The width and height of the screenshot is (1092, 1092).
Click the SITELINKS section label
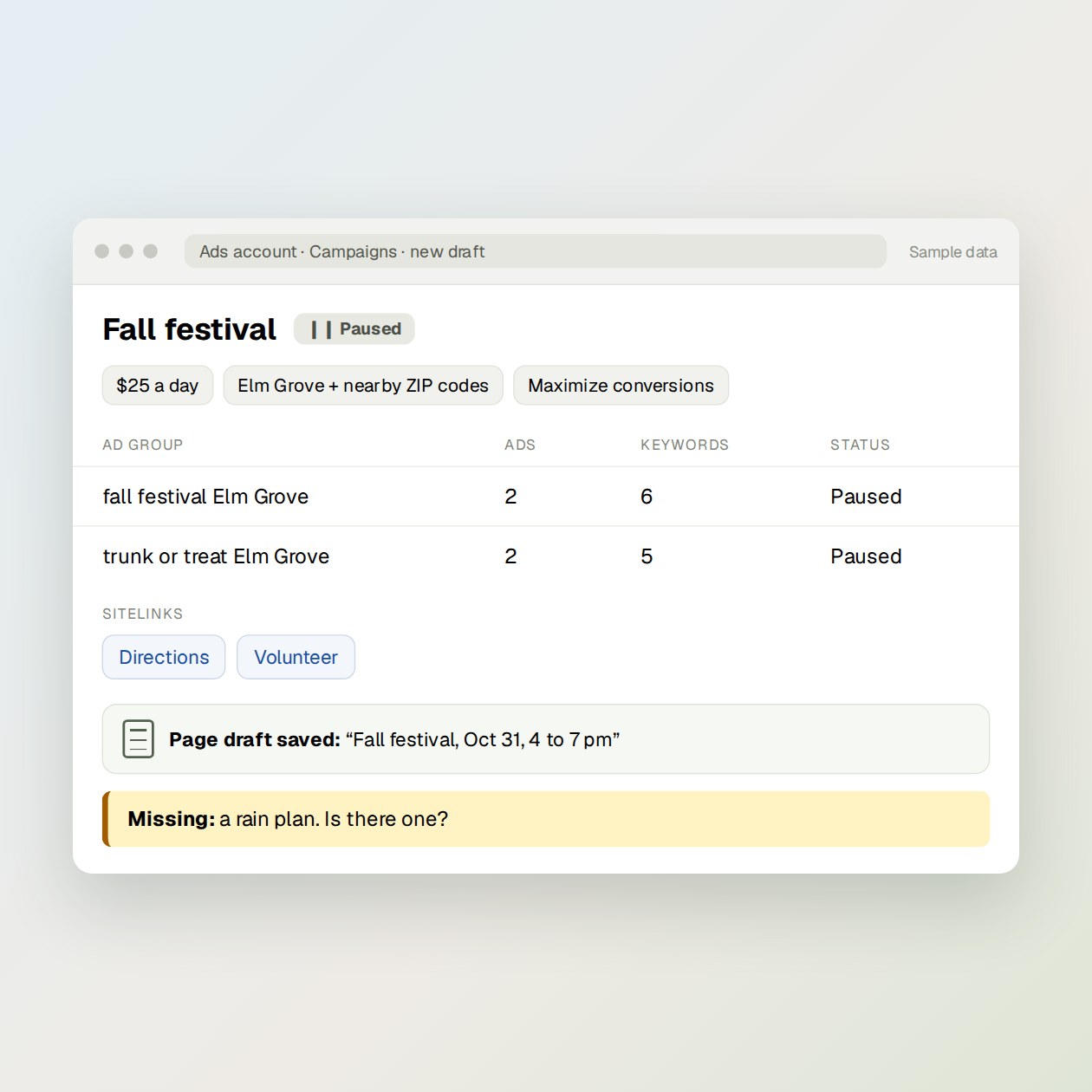click(143, 614)
